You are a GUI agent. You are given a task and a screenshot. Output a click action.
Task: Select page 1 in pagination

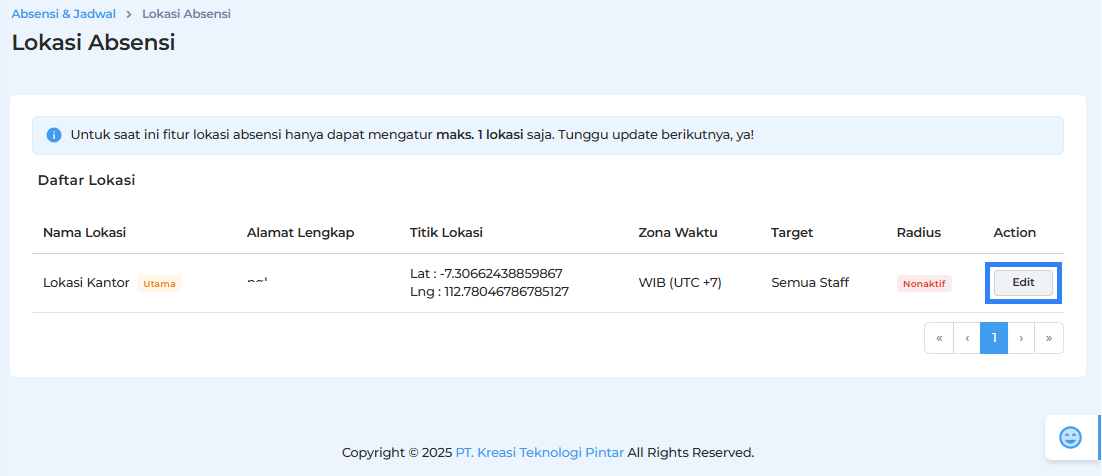pyautogui.click(x=994, y=338)
